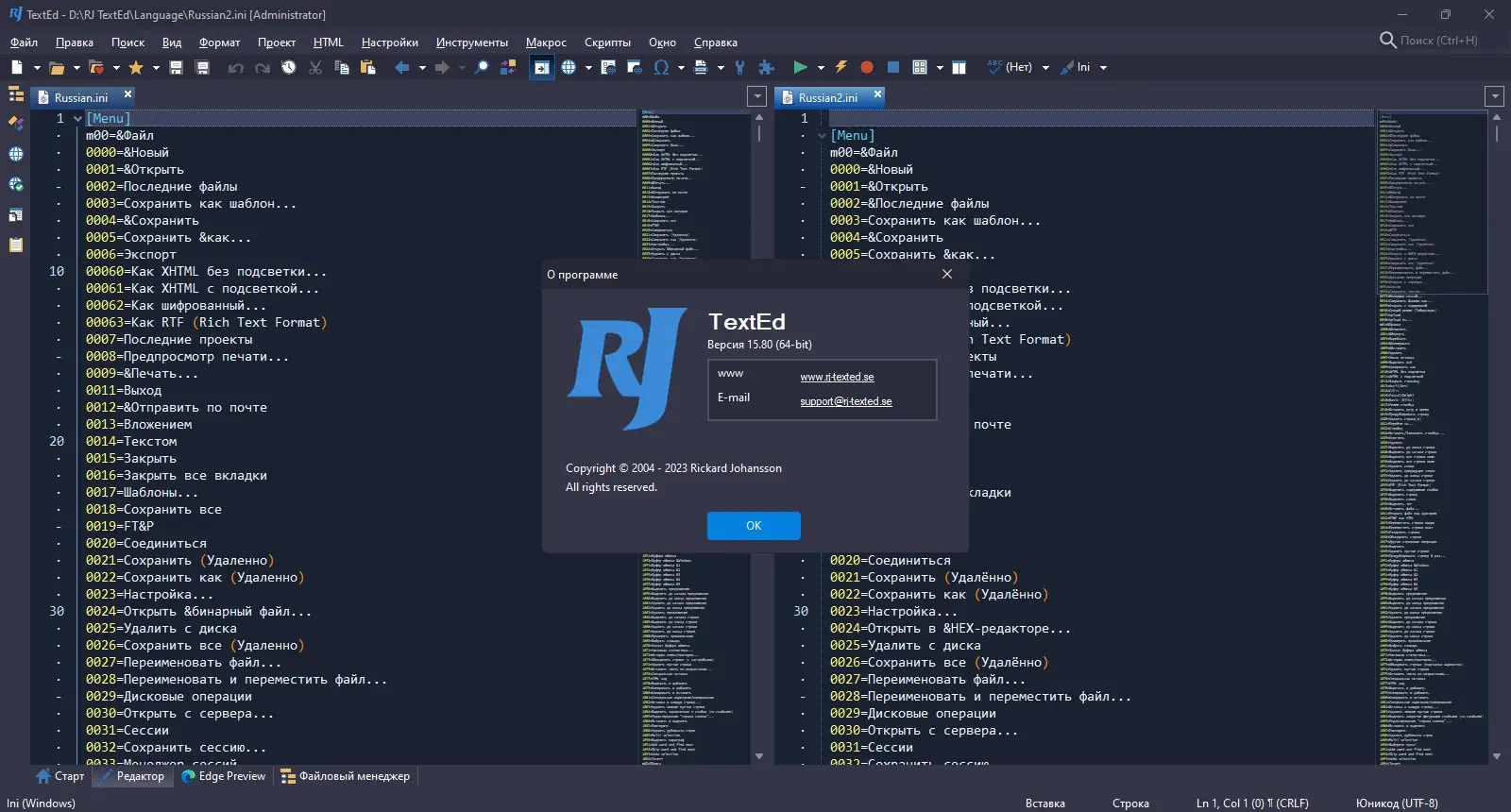Switch to the Russian2.ini tab

click(x=827, y=97)
